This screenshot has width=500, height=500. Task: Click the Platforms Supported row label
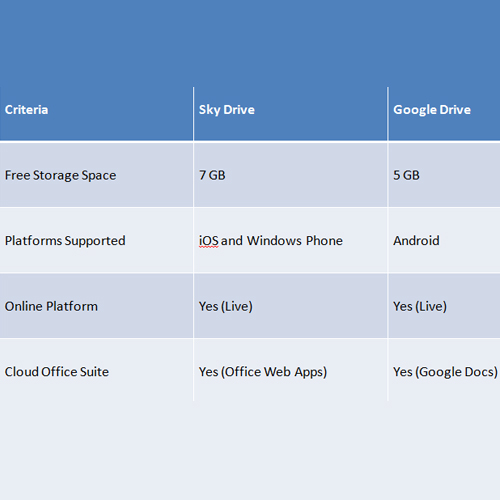[65, 241]
